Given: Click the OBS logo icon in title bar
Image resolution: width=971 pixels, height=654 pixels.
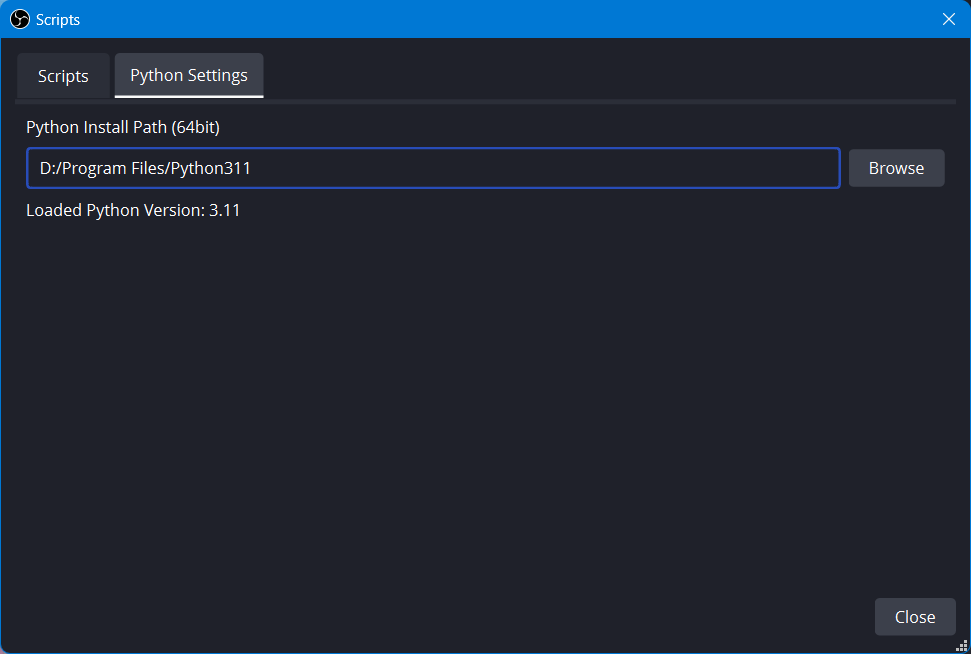Looking at the screenshot, I should click(20, 19).
